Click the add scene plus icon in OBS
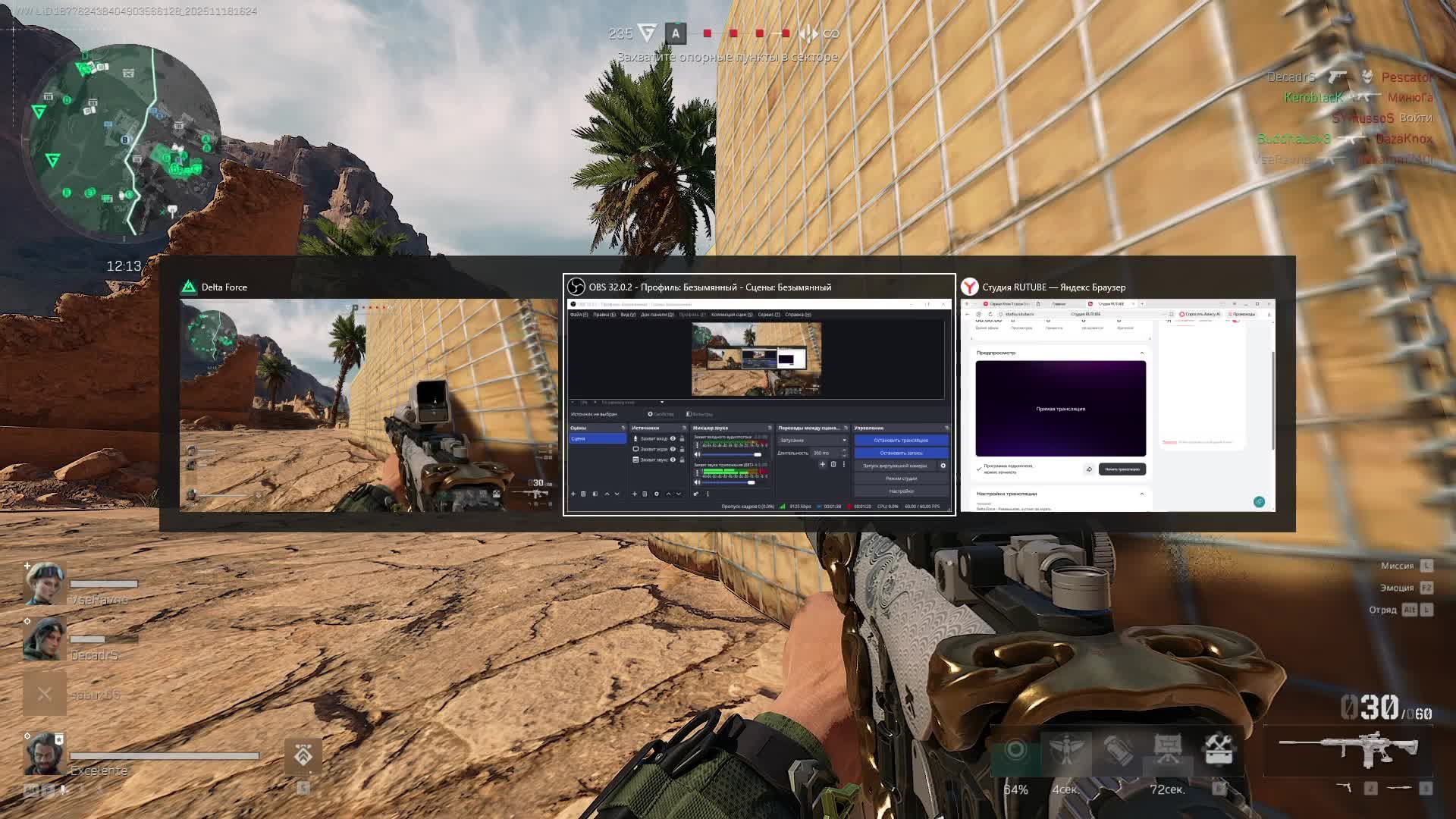The image size is (1456, 819). [x=573, y=494]
